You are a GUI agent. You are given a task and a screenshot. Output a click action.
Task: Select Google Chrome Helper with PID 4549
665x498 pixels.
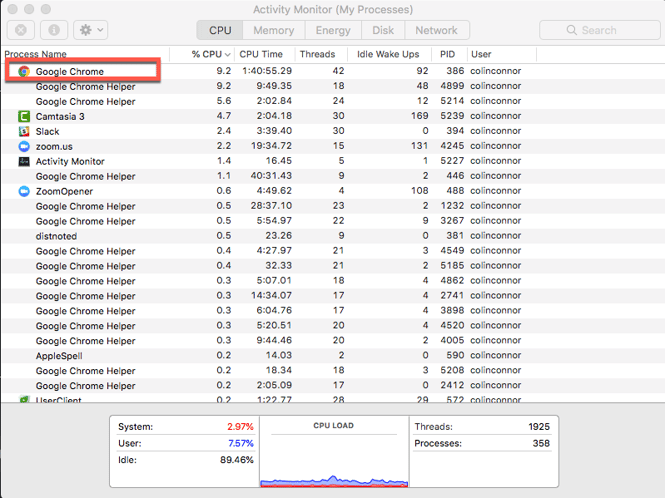point(332,251)
